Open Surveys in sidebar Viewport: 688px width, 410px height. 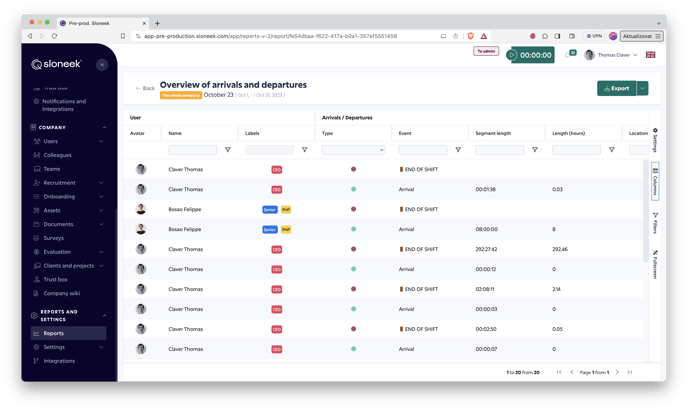(x=54, y=238)
